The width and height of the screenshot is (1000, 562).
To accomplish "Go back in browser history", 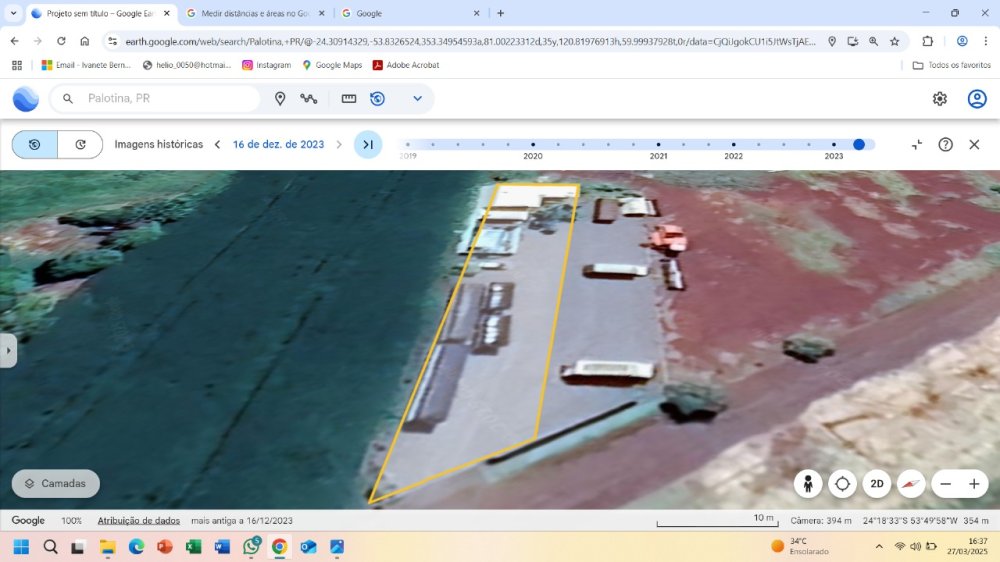I will (15, 41).
